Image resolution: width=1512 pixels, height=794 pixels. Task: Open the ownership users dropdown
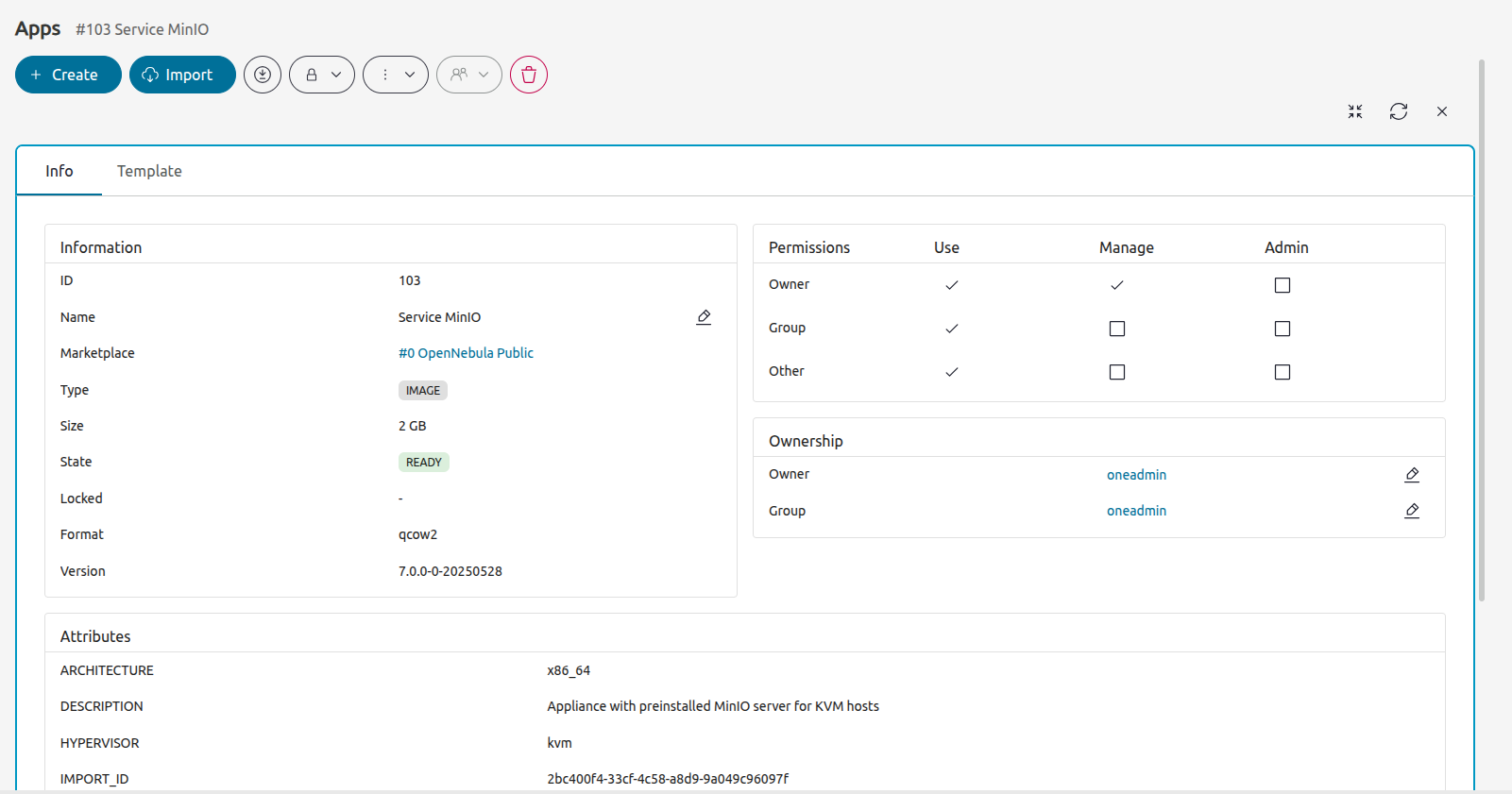tap(469, 75)
